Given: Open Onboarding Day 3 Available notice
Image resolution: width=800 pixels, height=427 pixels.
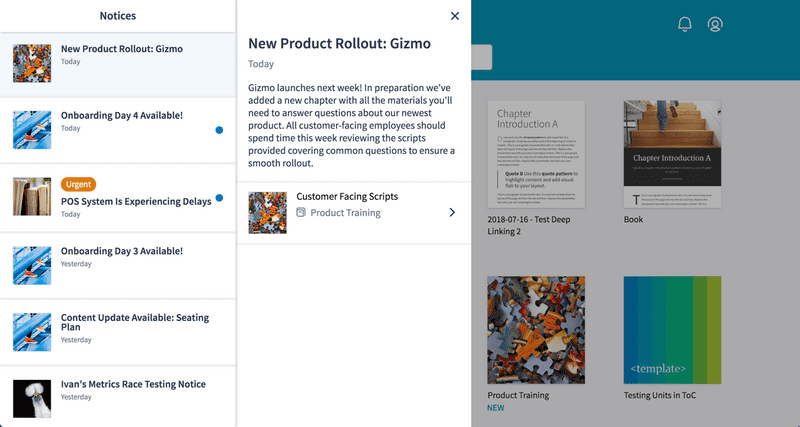Looking at the screenshot, I should pos(118,266).
